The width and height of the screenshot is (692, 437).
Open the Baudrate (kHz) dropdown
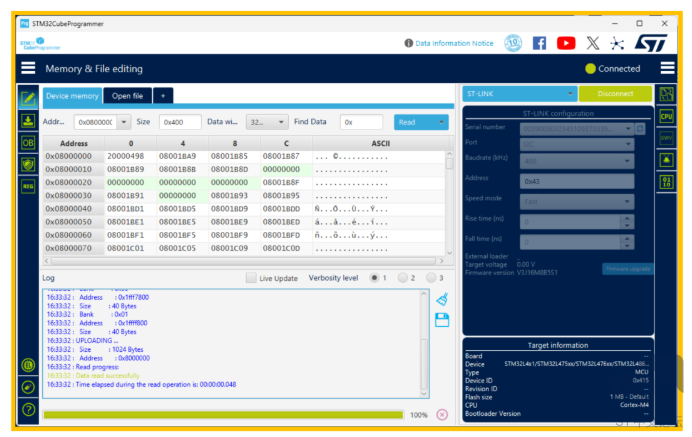(x=577, y=161)
